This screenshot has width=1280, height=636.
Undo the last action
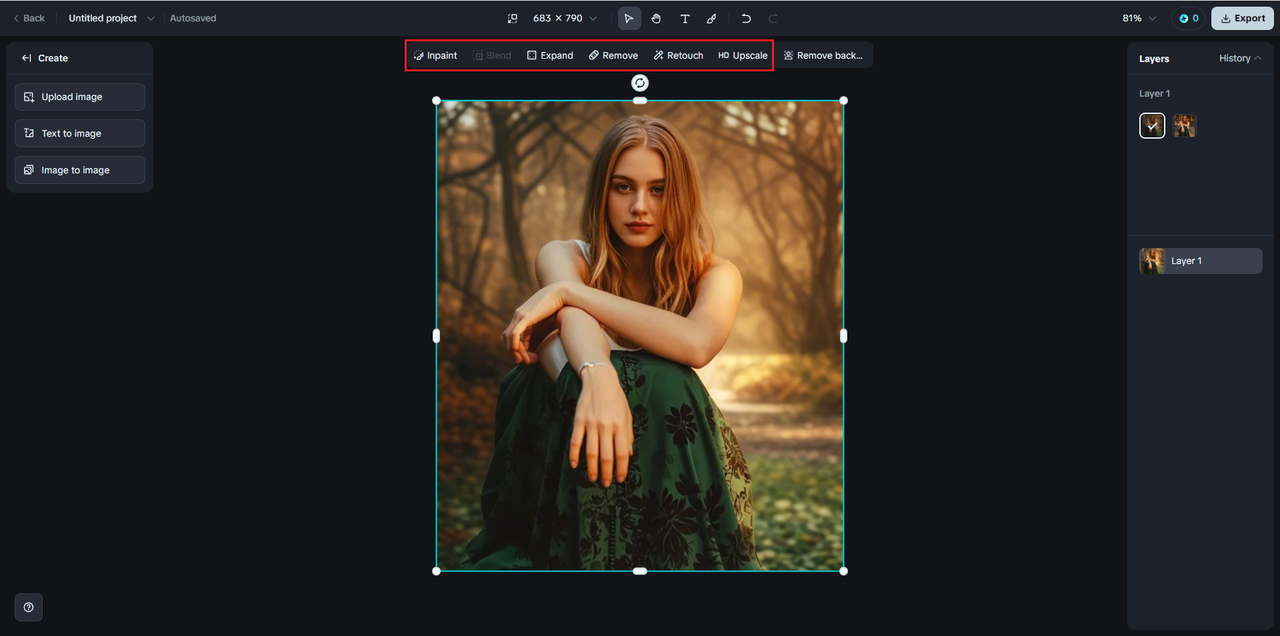click(x=746, y=18)
